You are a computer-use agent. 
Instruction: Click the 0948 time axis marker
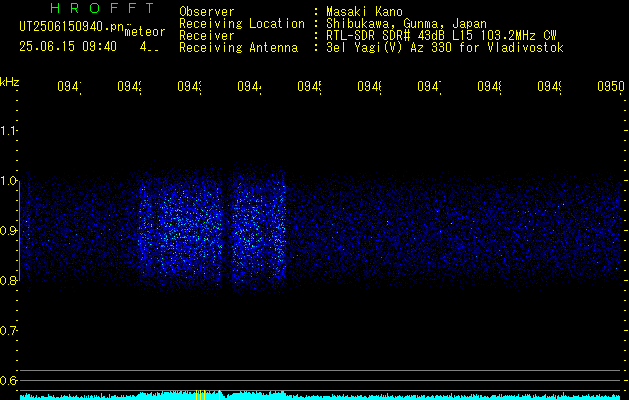489,87
